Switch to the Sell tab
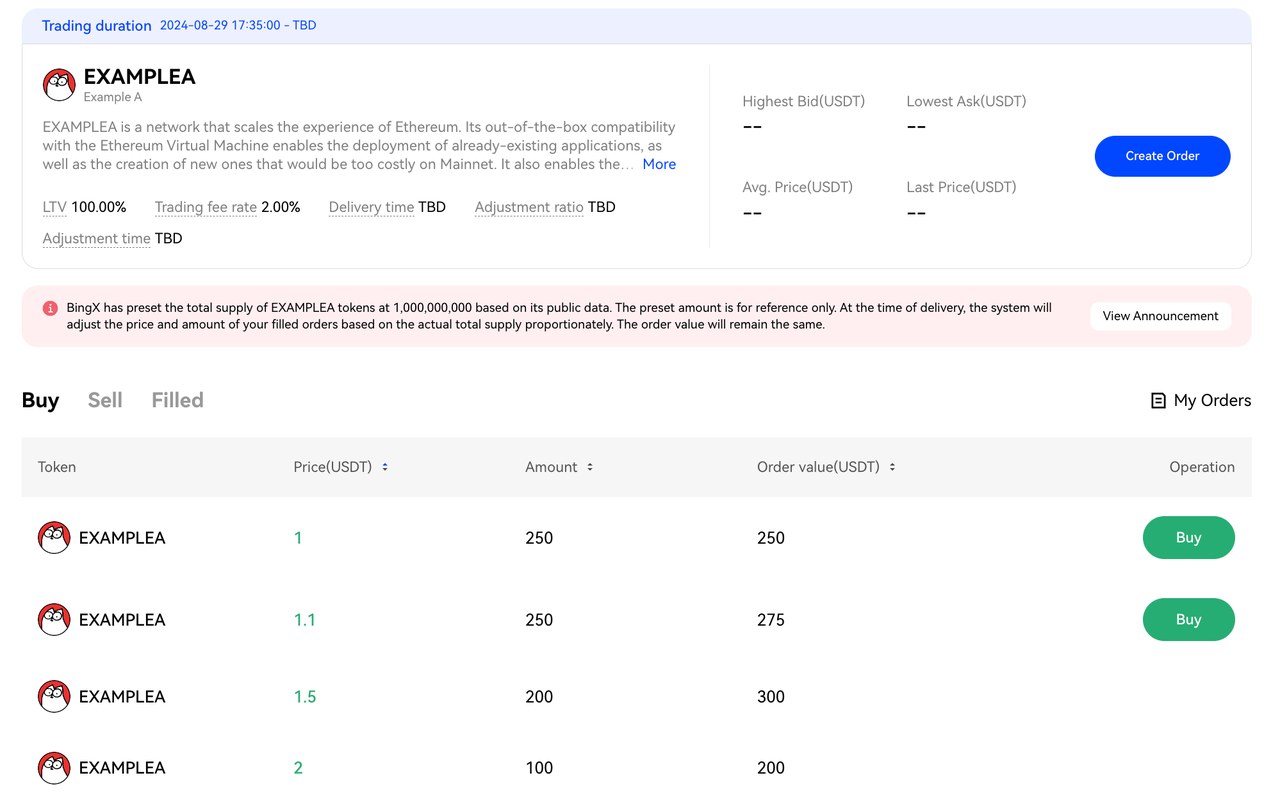Screen dimensions: 1280x812 click(x=105, y=400)
